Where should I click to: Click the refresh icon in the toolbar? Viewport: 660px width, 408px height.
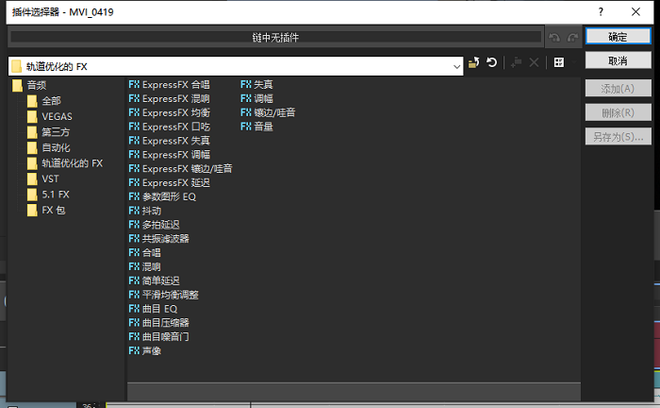tap(492, 63)
